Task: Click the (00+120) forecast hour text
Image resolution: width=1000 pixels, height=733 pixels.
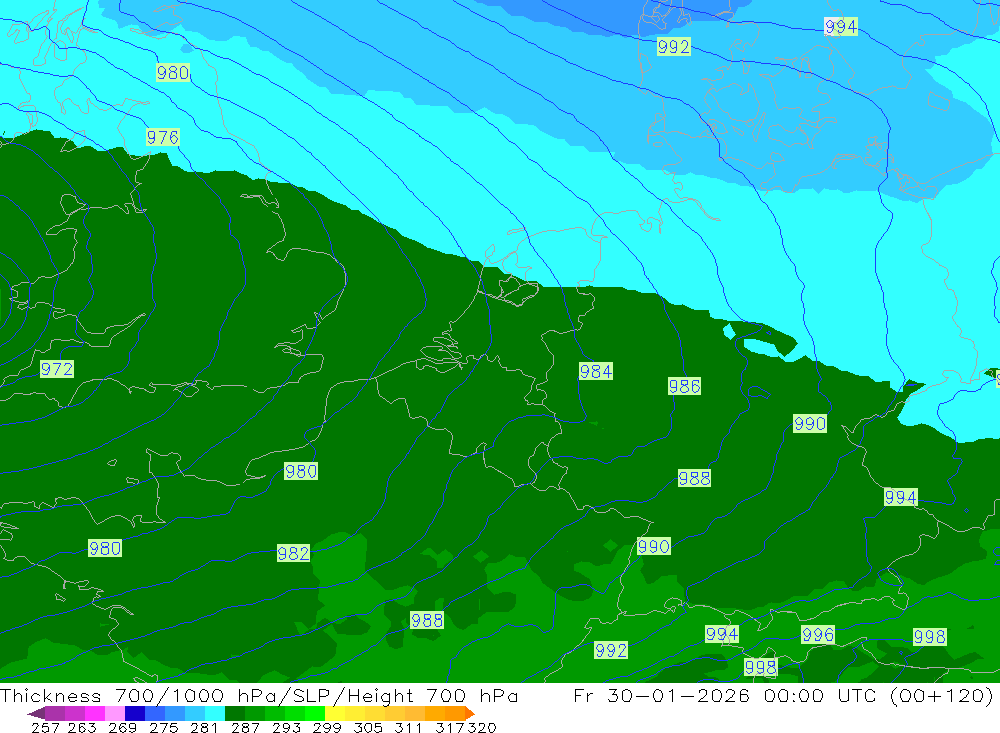Action: tap(941, 695)
